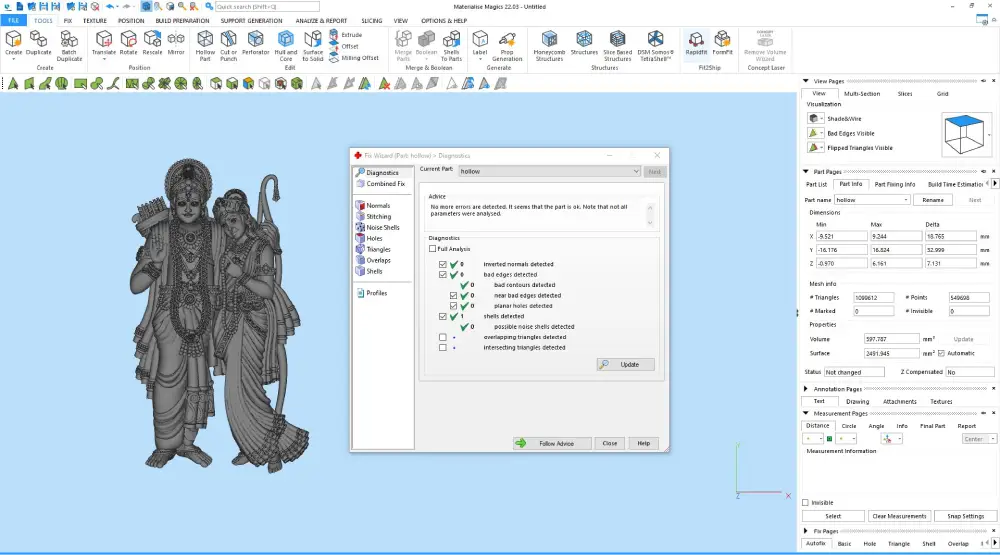Viewport: 1000px width, 555px height.
Task: Click the Perforator tool
Action: [x=255, y=43]
